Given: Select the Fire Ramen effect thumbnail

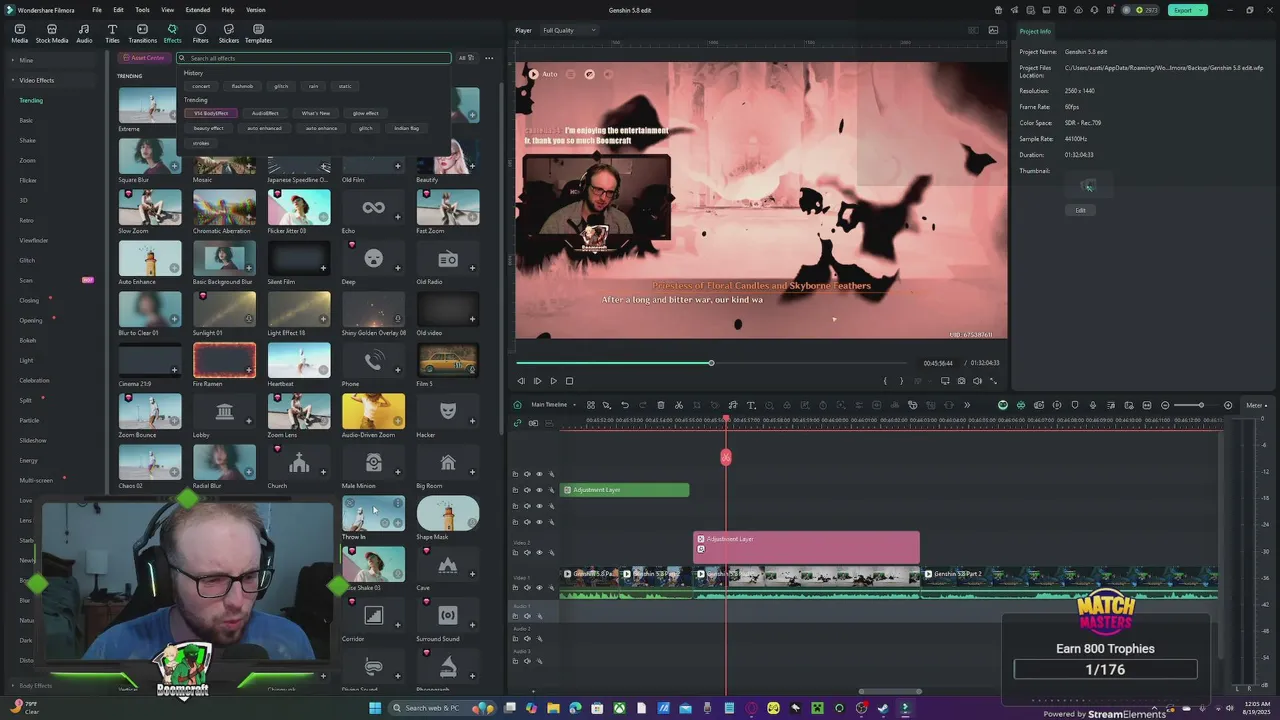Looking at the screenshot, I should pos(224,360).
